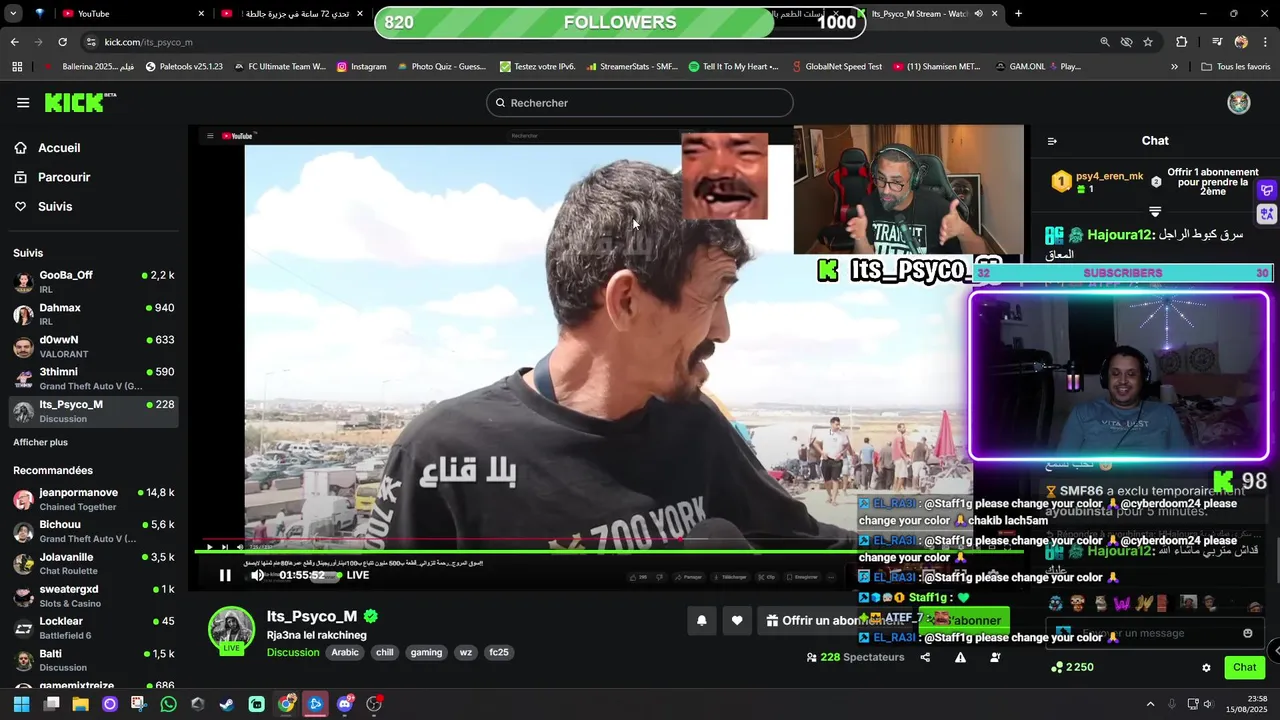Open Dahmax followed channel

tap(94, 314)
